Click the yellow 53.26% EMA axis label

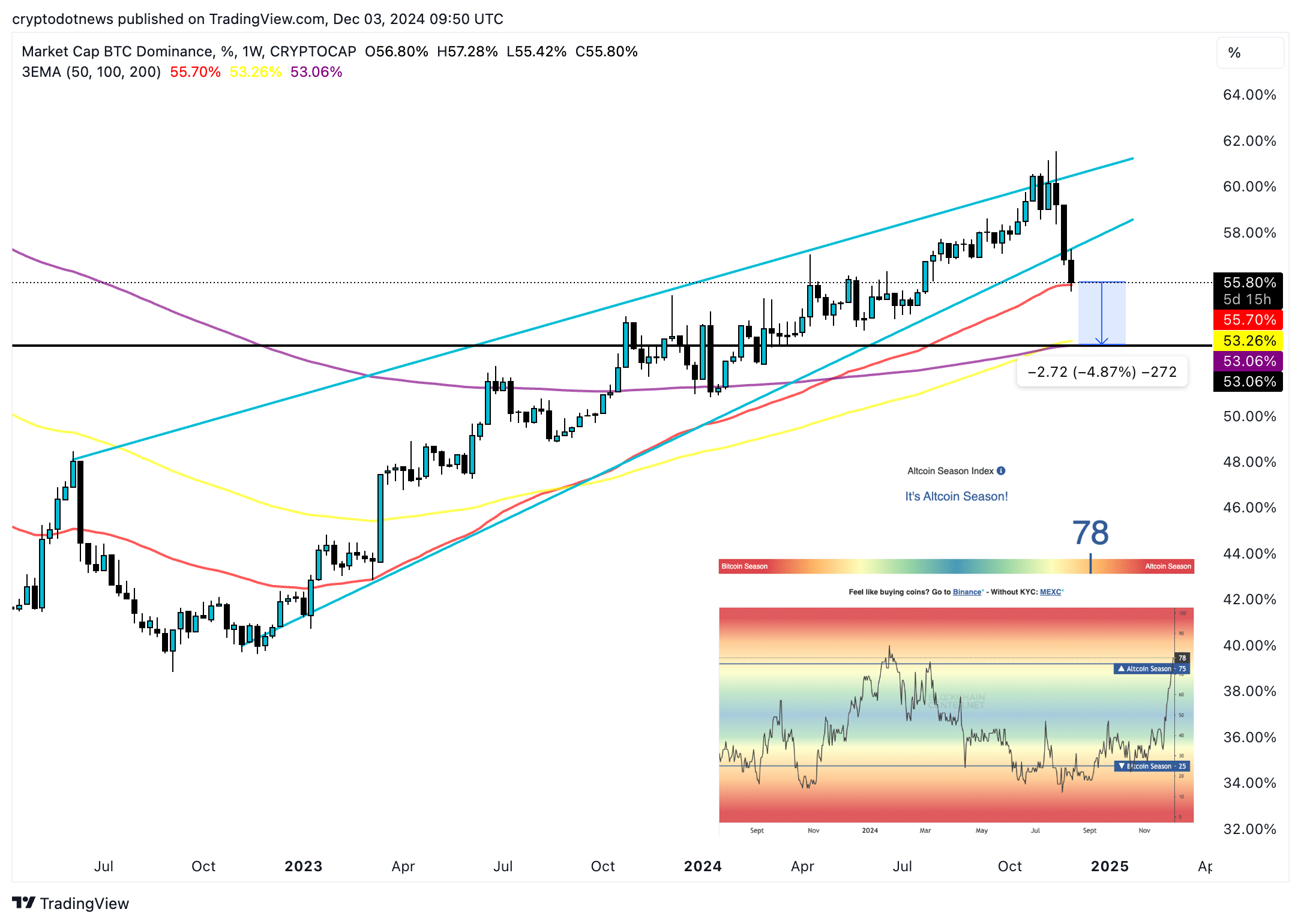click(x=1248, y=341)
